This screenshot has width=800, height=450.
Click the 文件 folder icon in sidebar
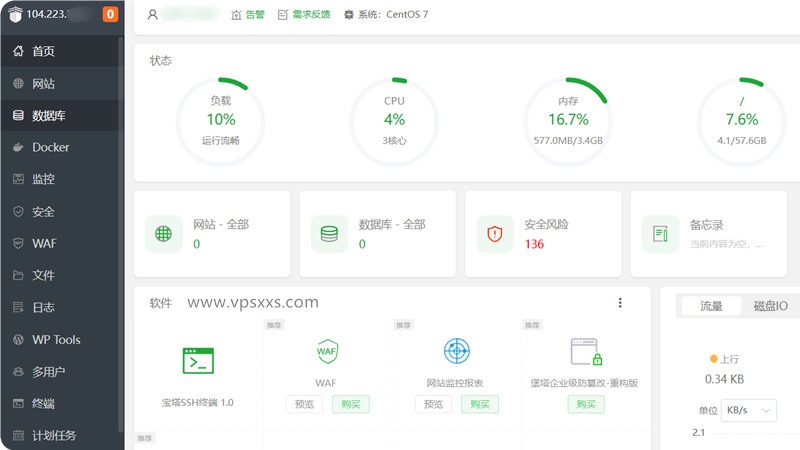click(x=18, y=276)
